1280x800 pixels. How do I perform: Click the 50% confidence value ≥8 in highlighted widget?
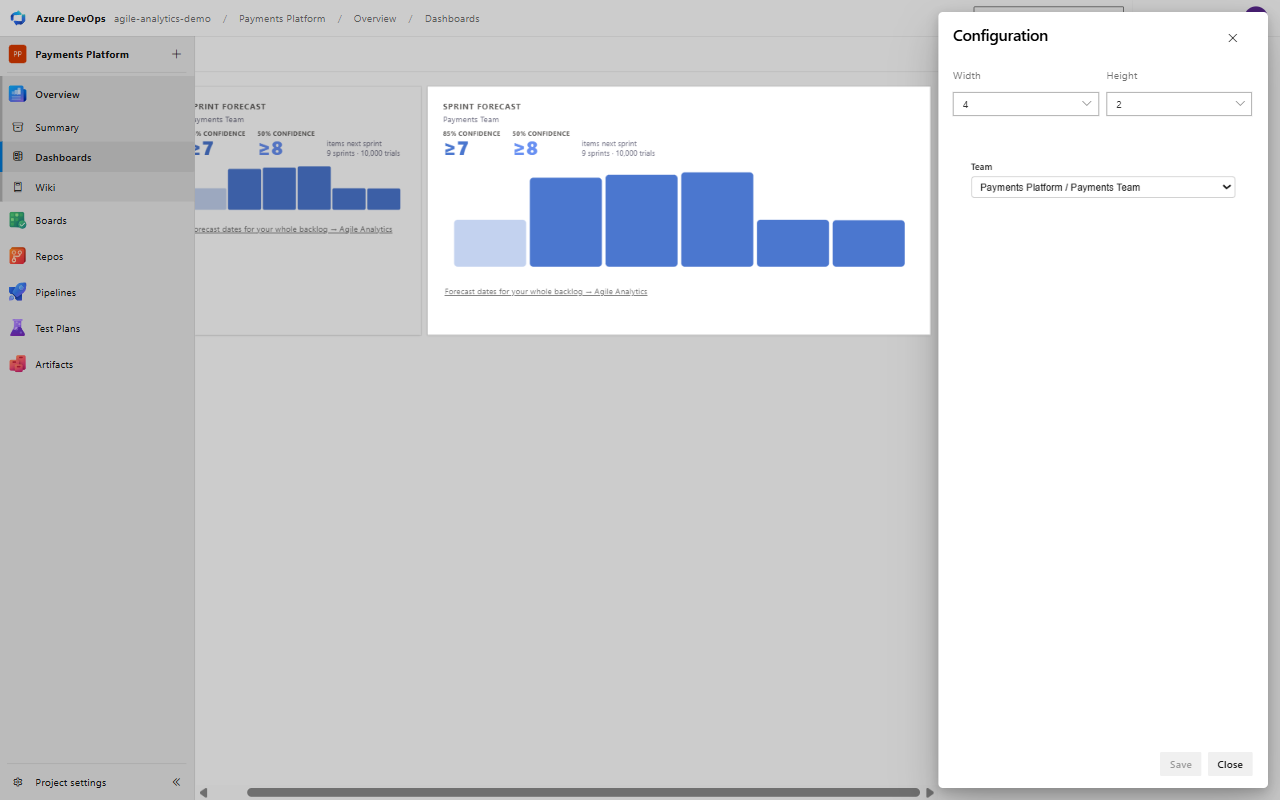pos(525,148)
